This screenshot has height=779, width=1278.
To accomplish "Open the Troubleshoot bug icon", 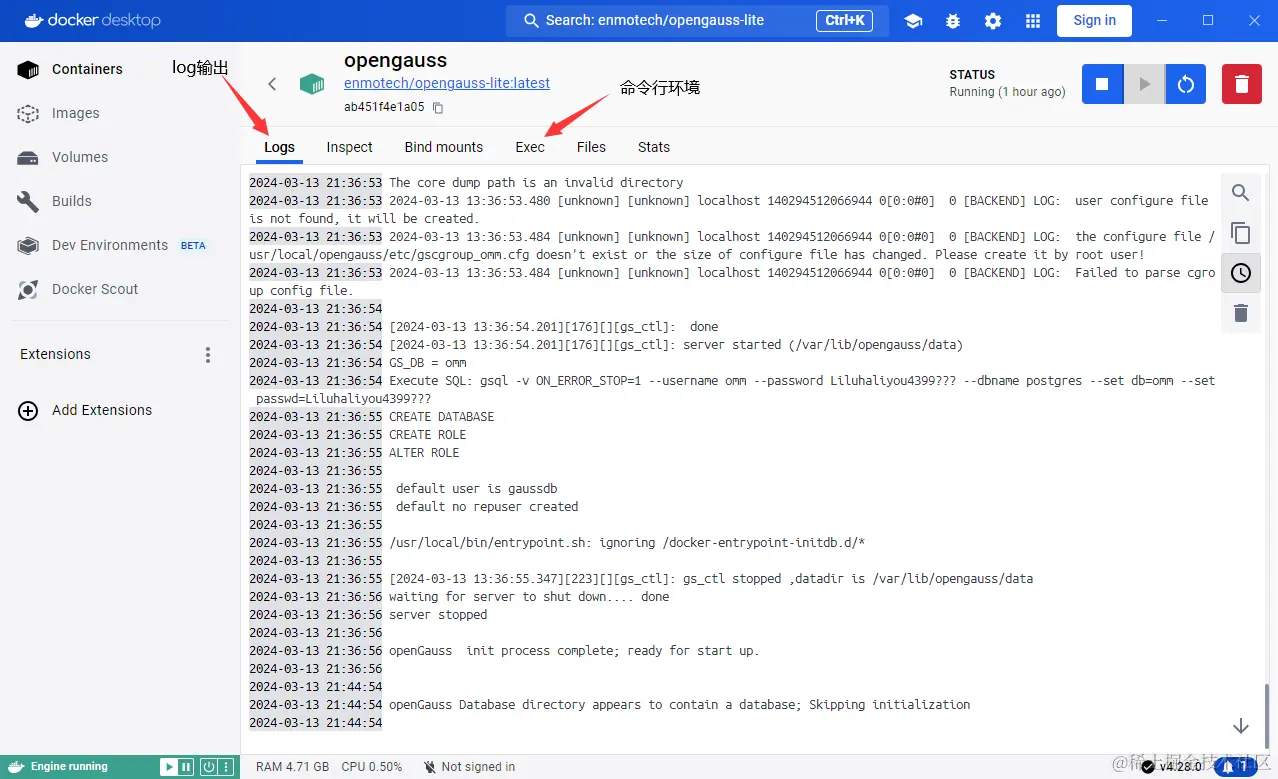I will pos(953,21).
